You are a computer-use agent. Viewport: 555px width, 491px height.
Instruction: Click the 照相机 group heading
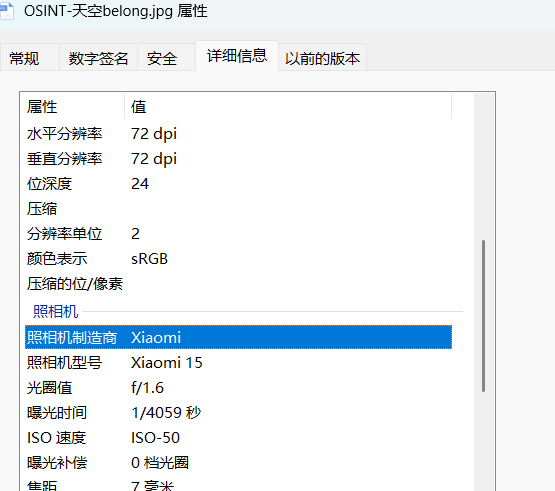[56, 312]
